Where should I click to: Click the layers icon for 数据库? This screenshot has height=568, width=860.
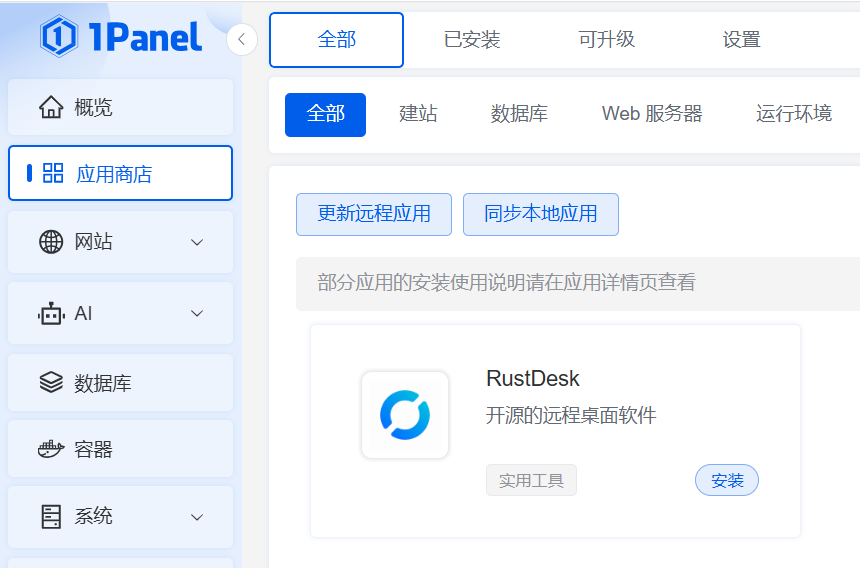tap(51, 383)
